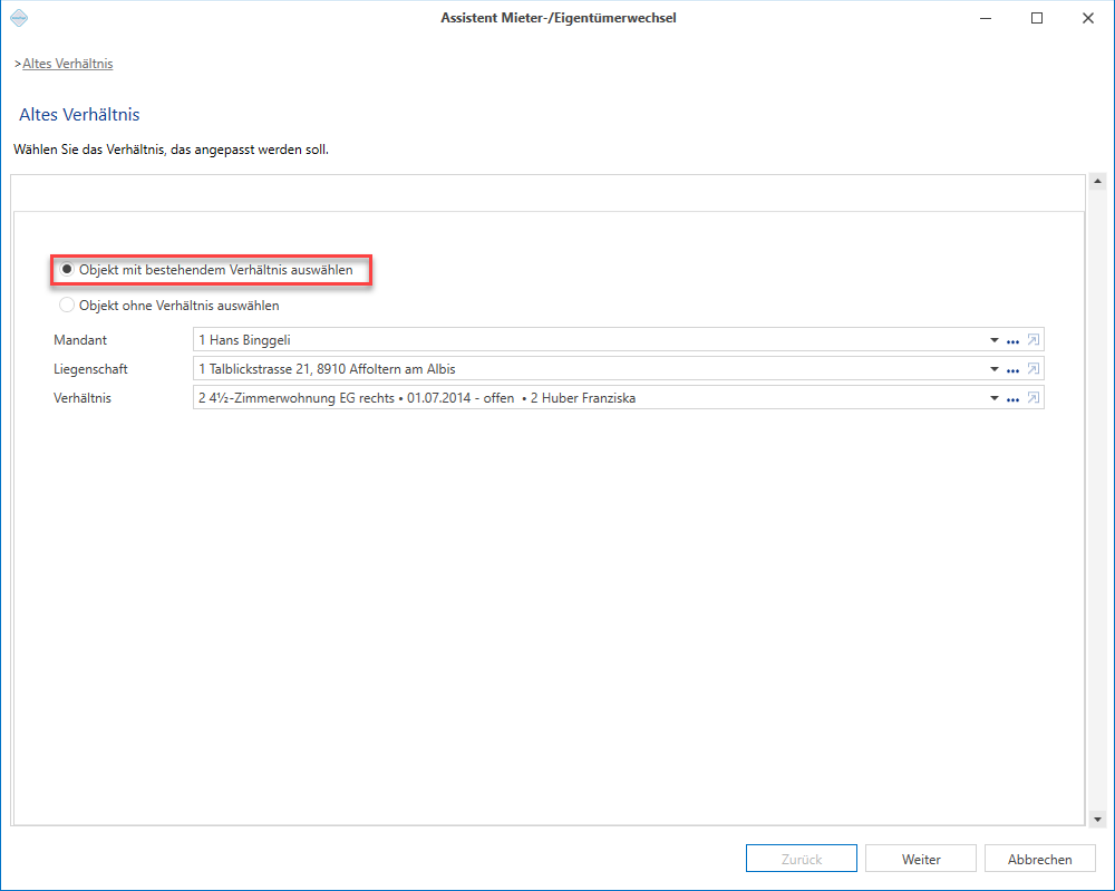Expand the Mandant dropdown arrow
This screenshot has width=1115, height=891.
click(x=994, y=340)
